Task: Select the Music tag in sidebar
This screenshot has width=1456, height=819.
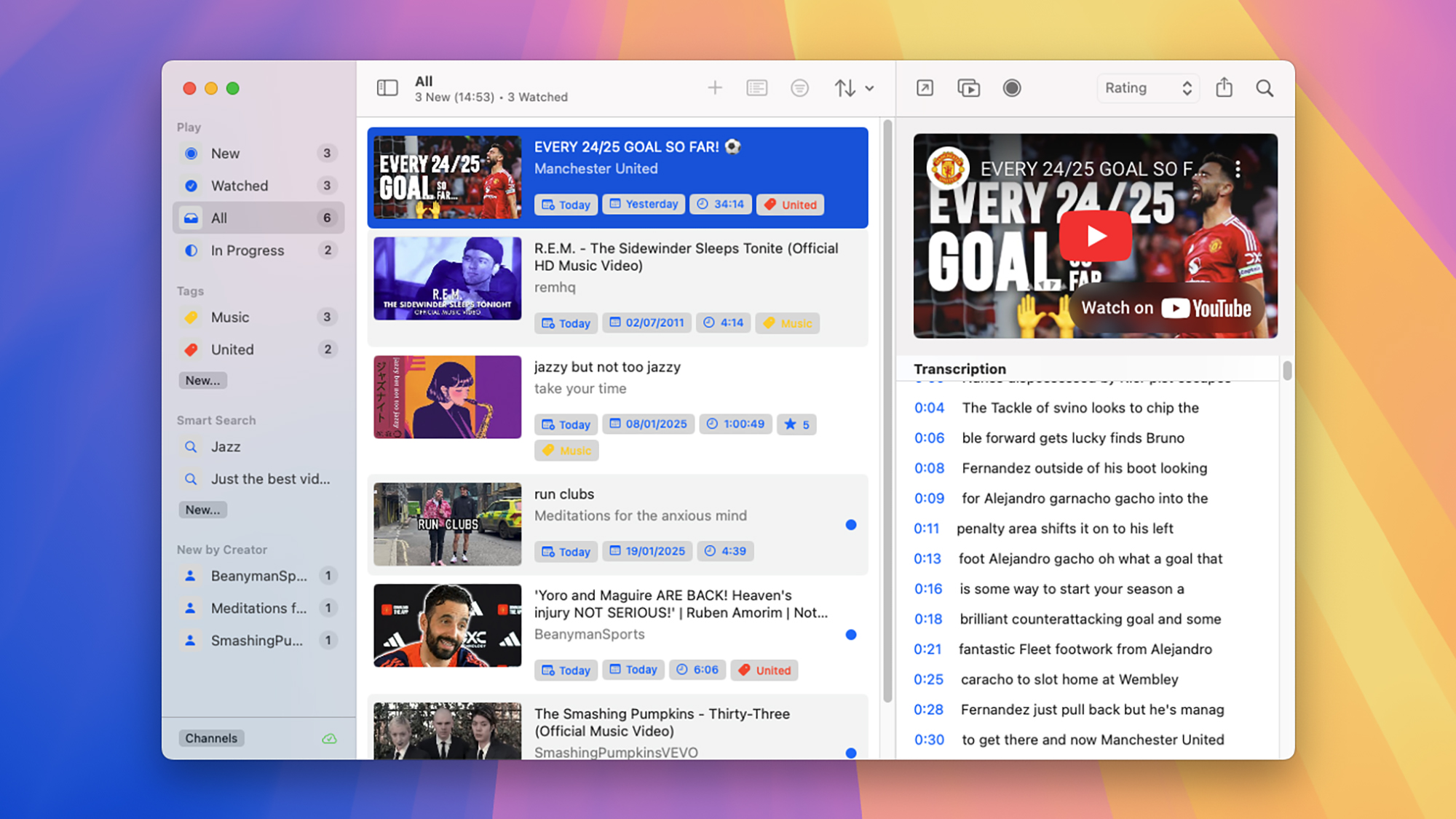Action: pyautogui.click(x=230, y=317)
